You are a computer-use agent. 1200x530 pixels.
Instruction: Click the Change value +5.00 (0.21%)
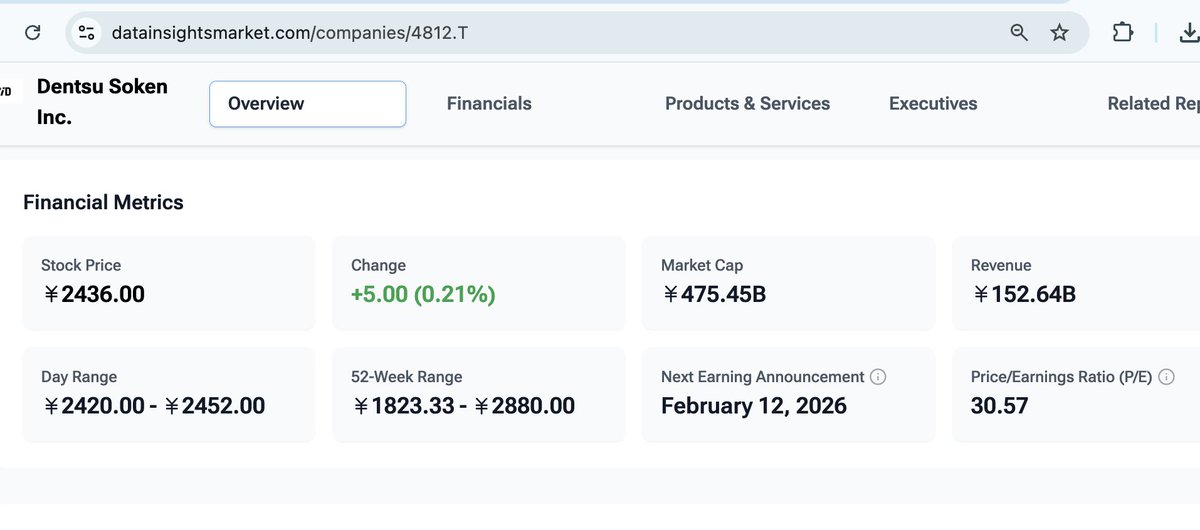pos(423,295)
